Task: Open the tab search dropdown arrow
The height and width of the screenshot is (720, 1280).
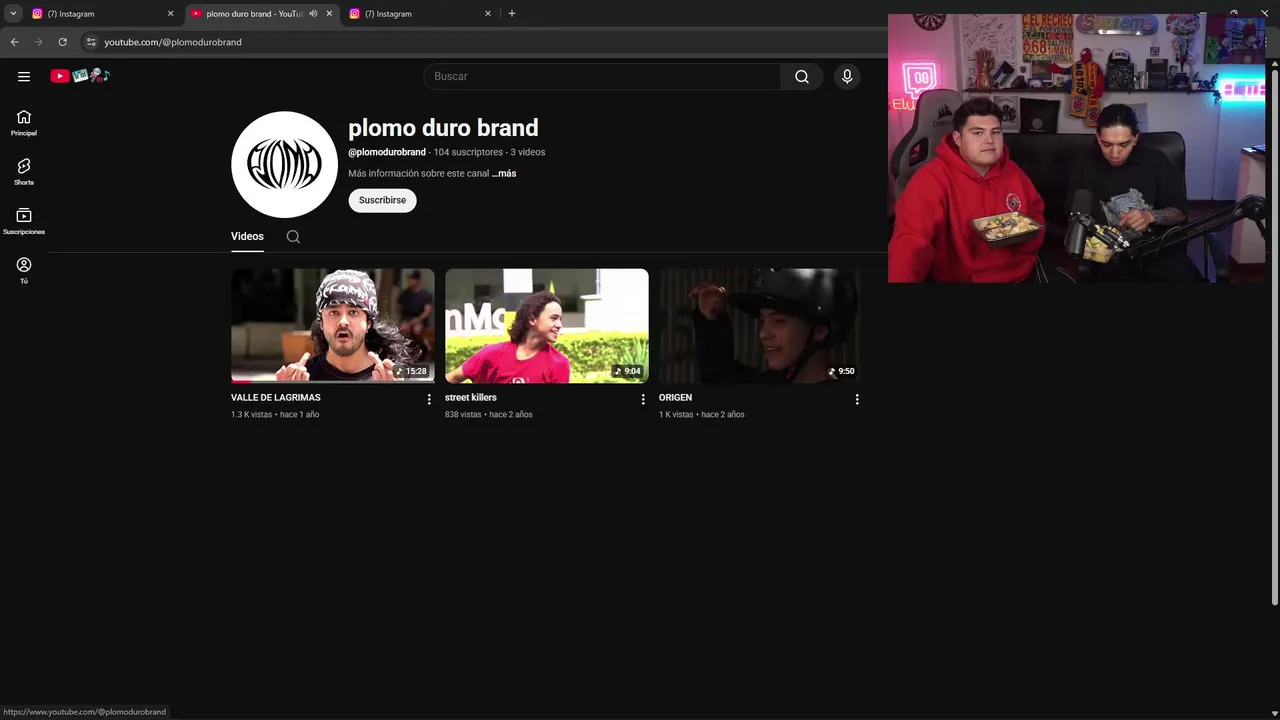Action: 13,14
